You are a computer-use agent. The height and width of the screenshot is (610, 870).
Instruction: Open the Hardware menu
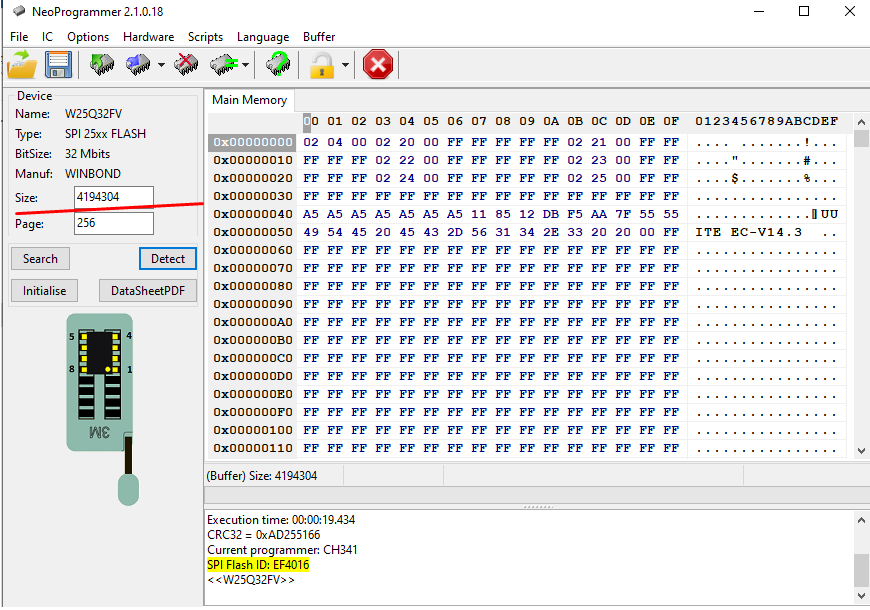148,37
